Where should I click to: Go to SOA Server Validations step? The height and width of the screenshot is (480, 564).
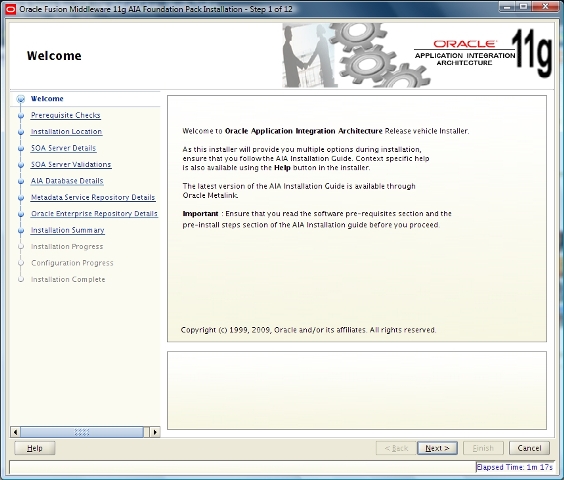click(x=71, y=164)
